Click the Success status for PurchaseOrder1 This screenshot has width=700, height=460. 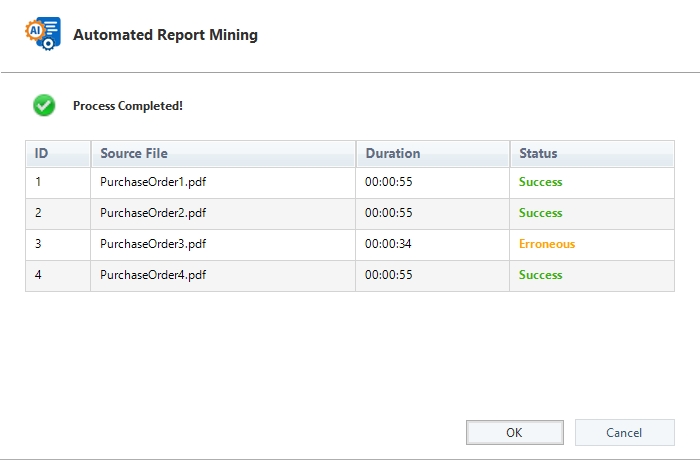[x=540, y=183]
